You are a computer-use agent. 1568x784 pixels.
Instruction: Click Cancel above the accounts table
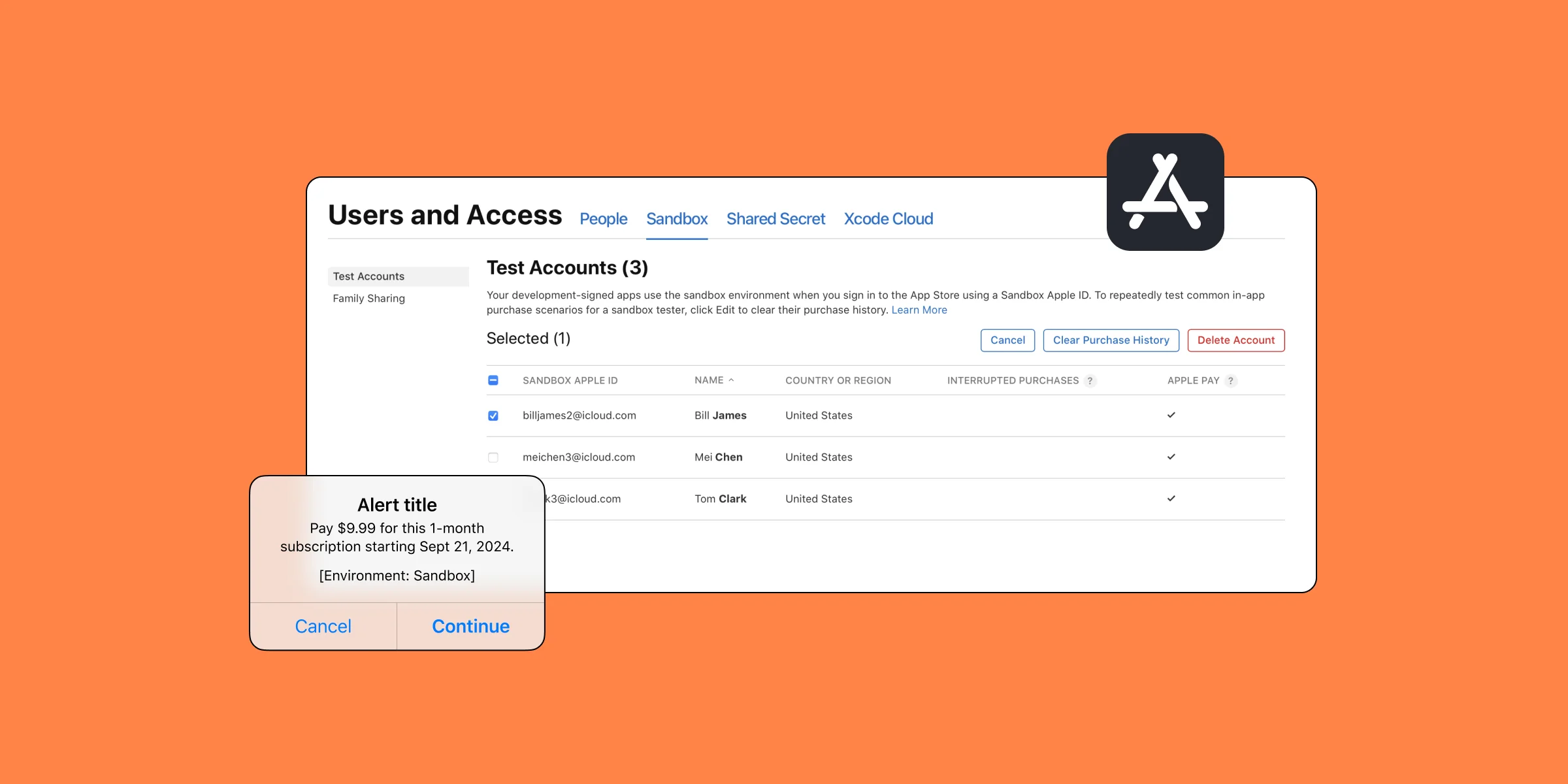click(1007, 340)
